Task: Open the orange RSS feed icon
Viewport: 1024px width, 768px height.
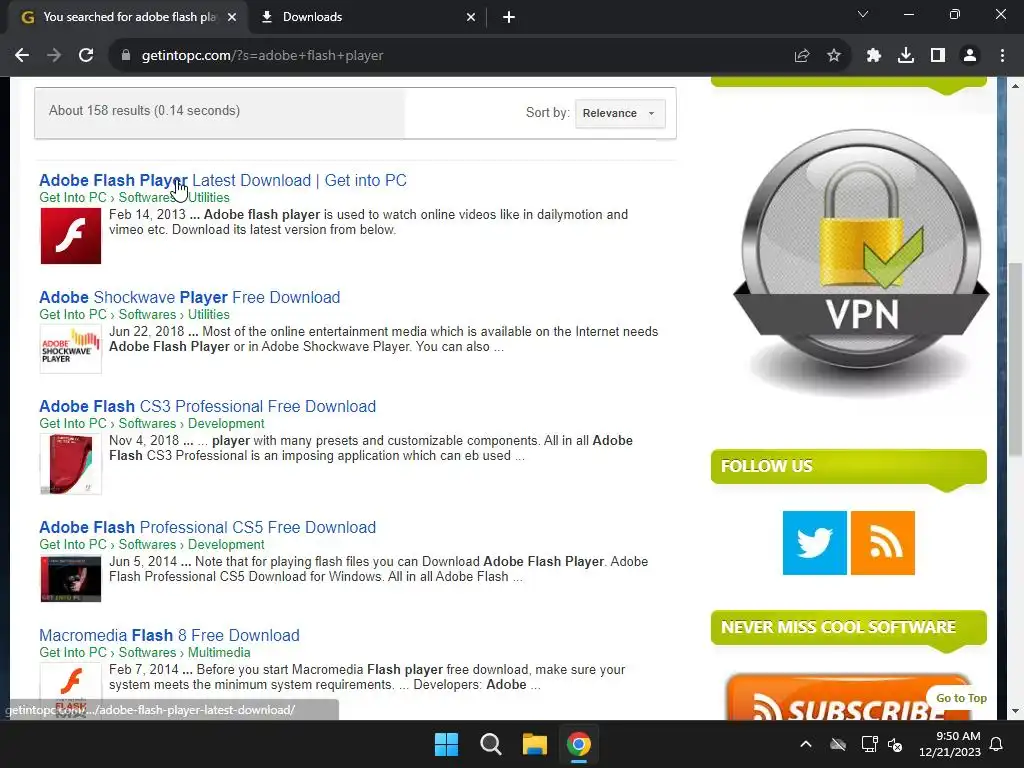Action: [882, 543]
